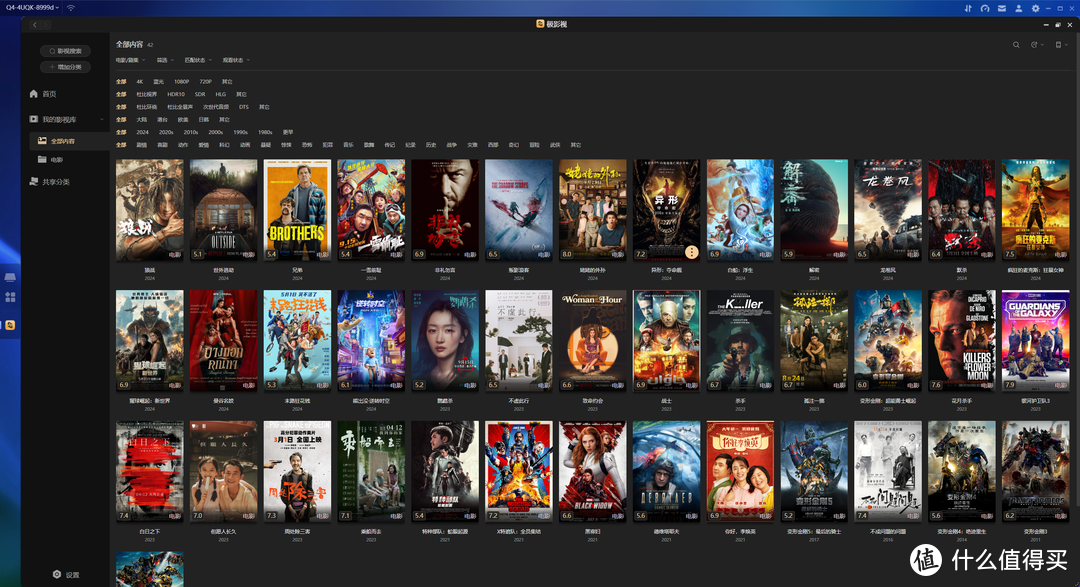Expand the 电影/剧集 dropdown

click(131, 60)
